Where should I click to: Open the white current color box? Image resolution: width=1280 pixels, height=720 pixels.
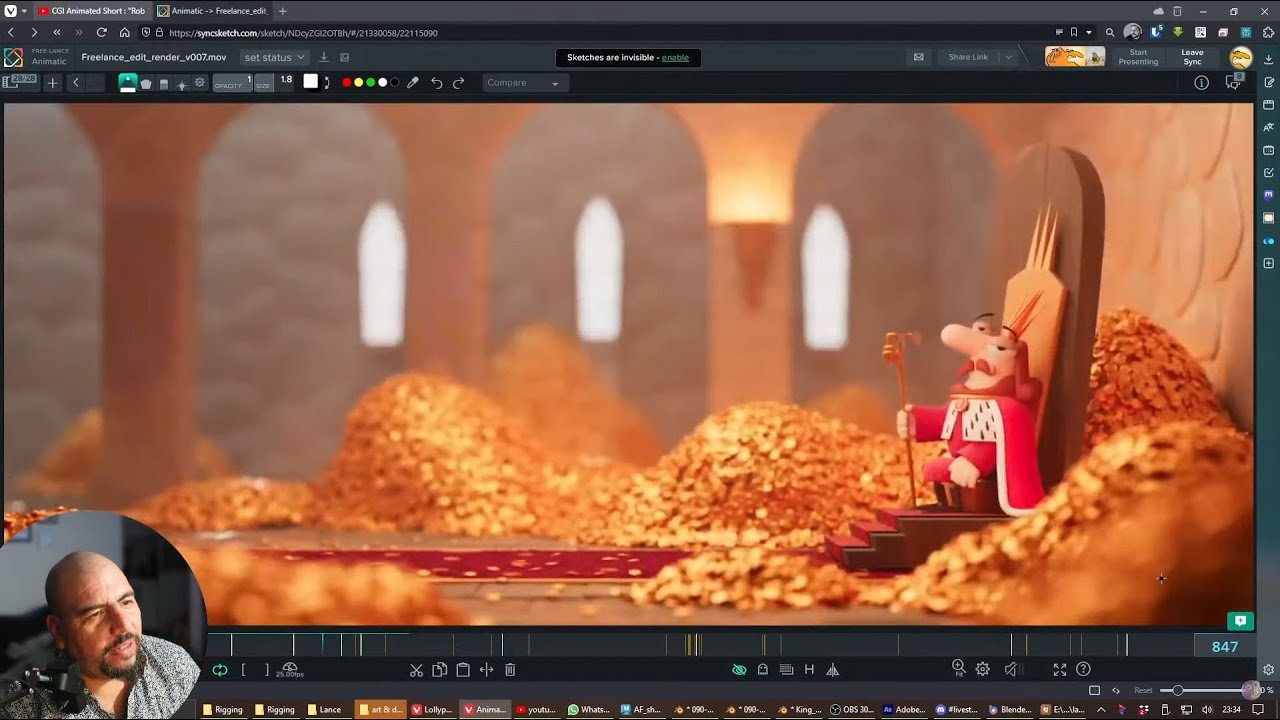point(310,82)
